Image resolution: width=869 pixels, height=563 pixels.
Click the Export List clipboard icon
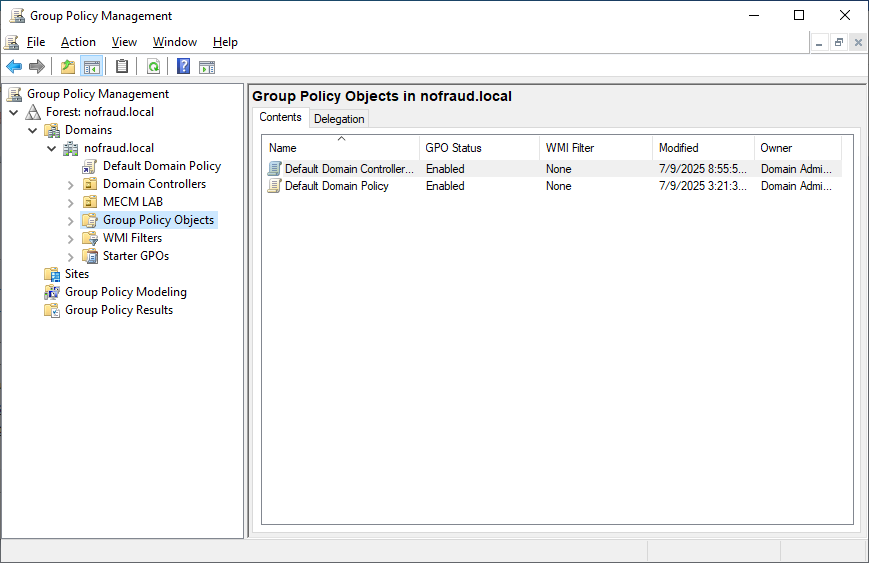pyautogui.click(x=122, y=67)
